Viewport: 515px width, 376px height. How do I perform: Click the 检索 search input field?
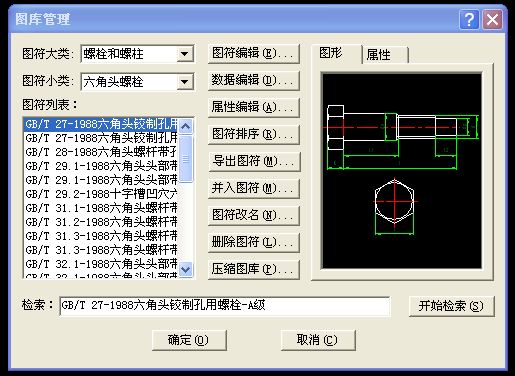225,306
